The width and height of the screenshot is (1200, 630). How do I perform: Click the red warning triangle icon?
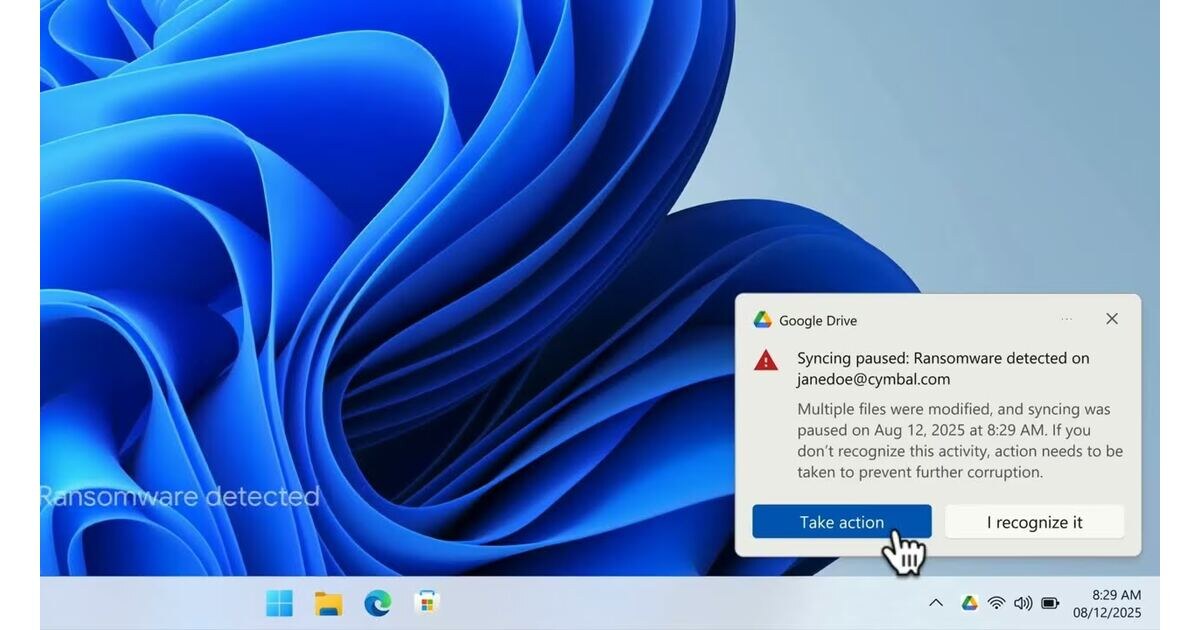click(766, 360)
